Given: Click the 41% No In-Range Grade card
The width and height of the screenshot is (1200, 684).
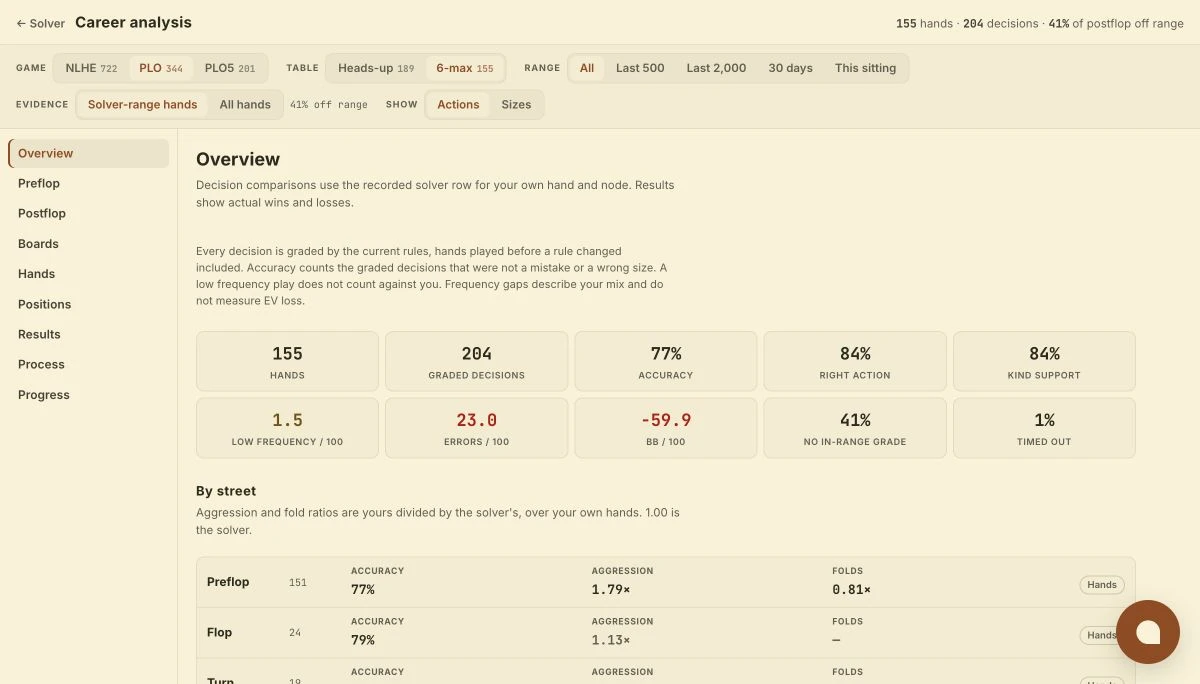Looking at the screenshot, I should (x=855, y=428).
